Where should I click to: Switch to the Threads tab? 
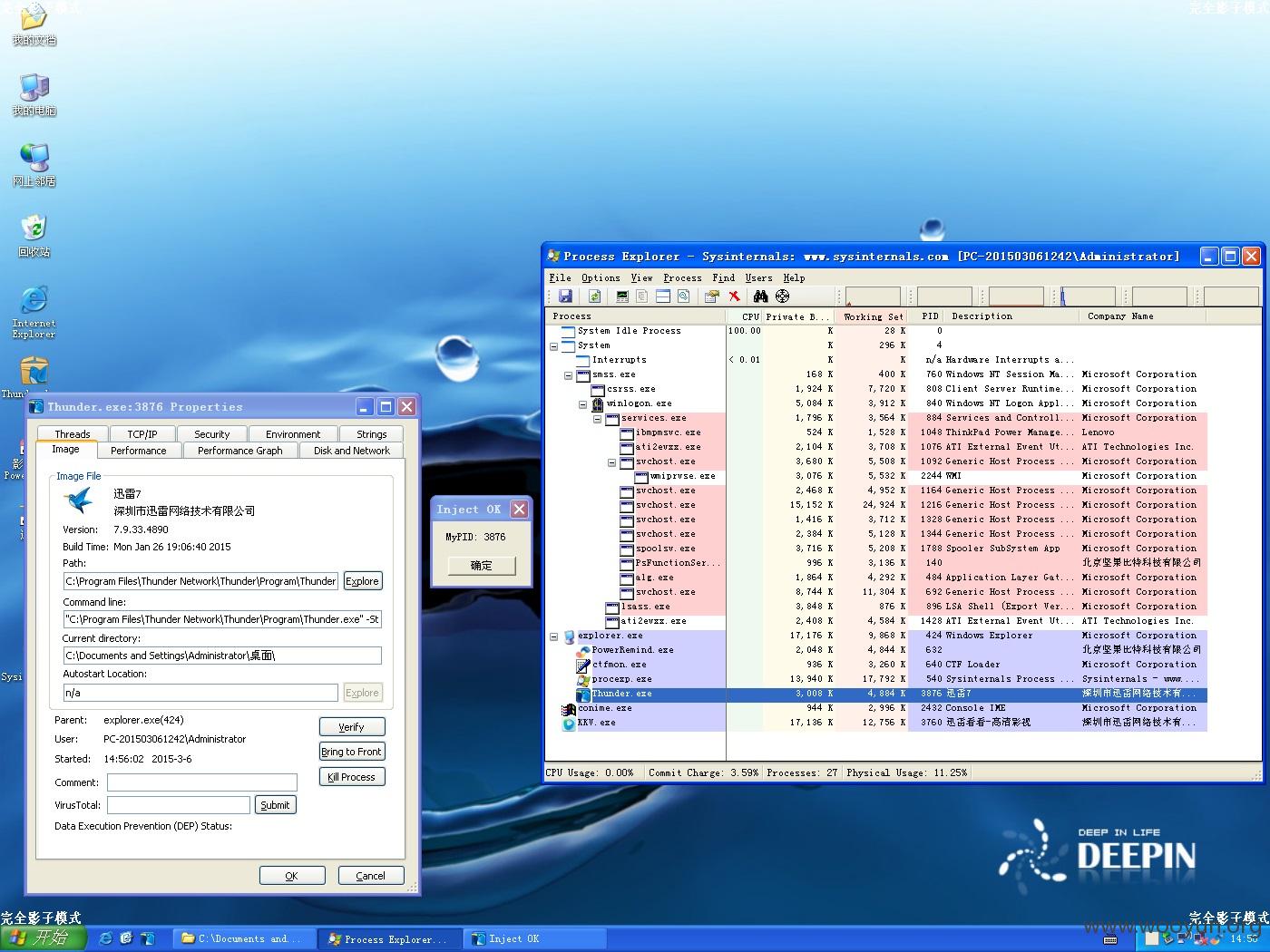tap(73, 434)
